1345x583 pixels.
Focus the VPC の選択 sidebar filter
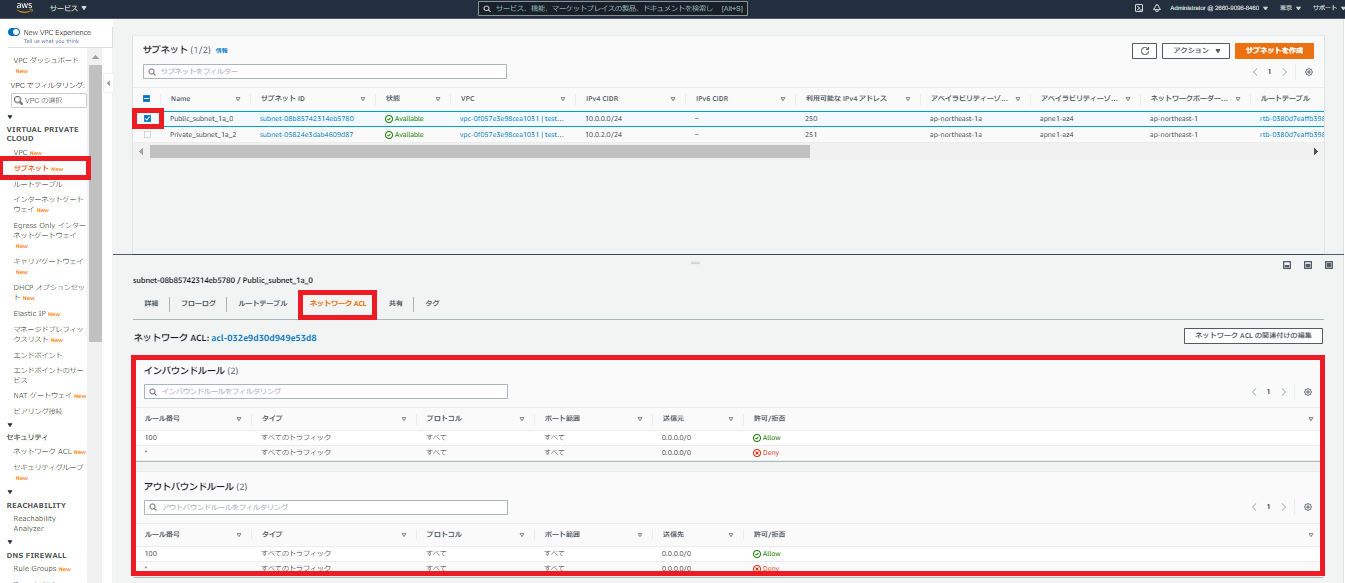pyautogui.click(x=49, y=100)
